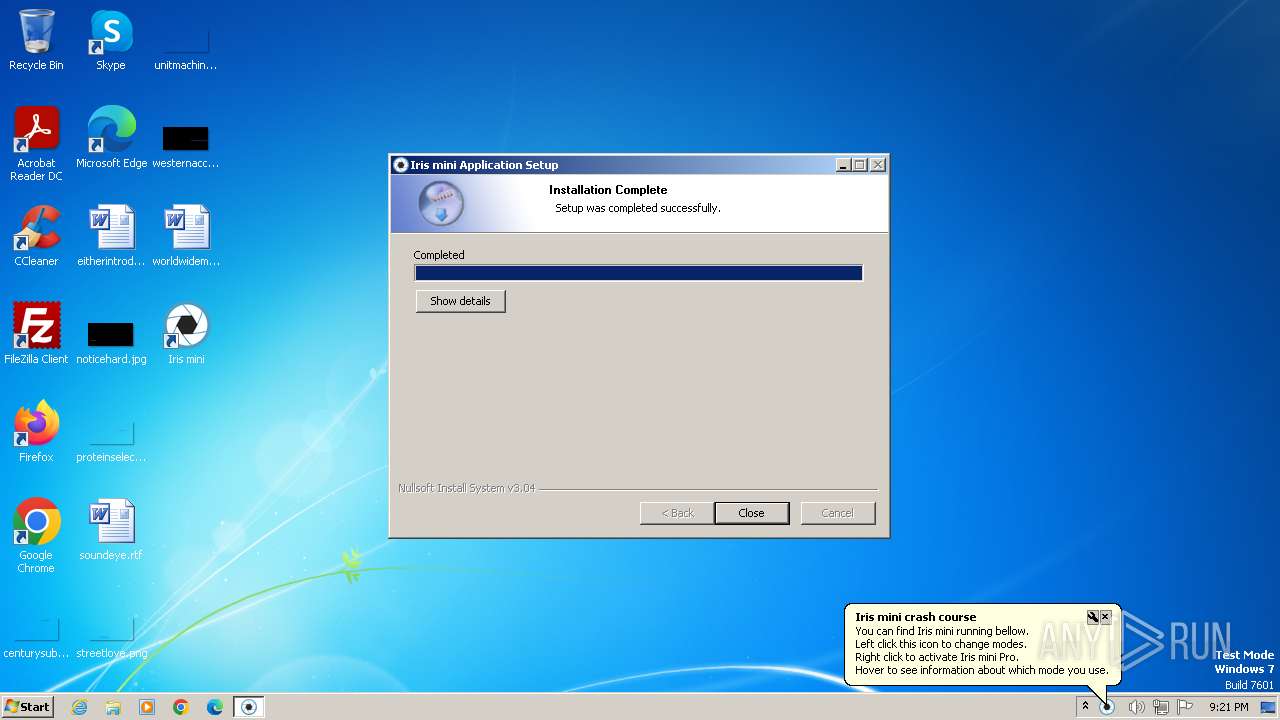Click the completed installation progress bar
The image size is (1280, 720).
(x=638, y=273)
